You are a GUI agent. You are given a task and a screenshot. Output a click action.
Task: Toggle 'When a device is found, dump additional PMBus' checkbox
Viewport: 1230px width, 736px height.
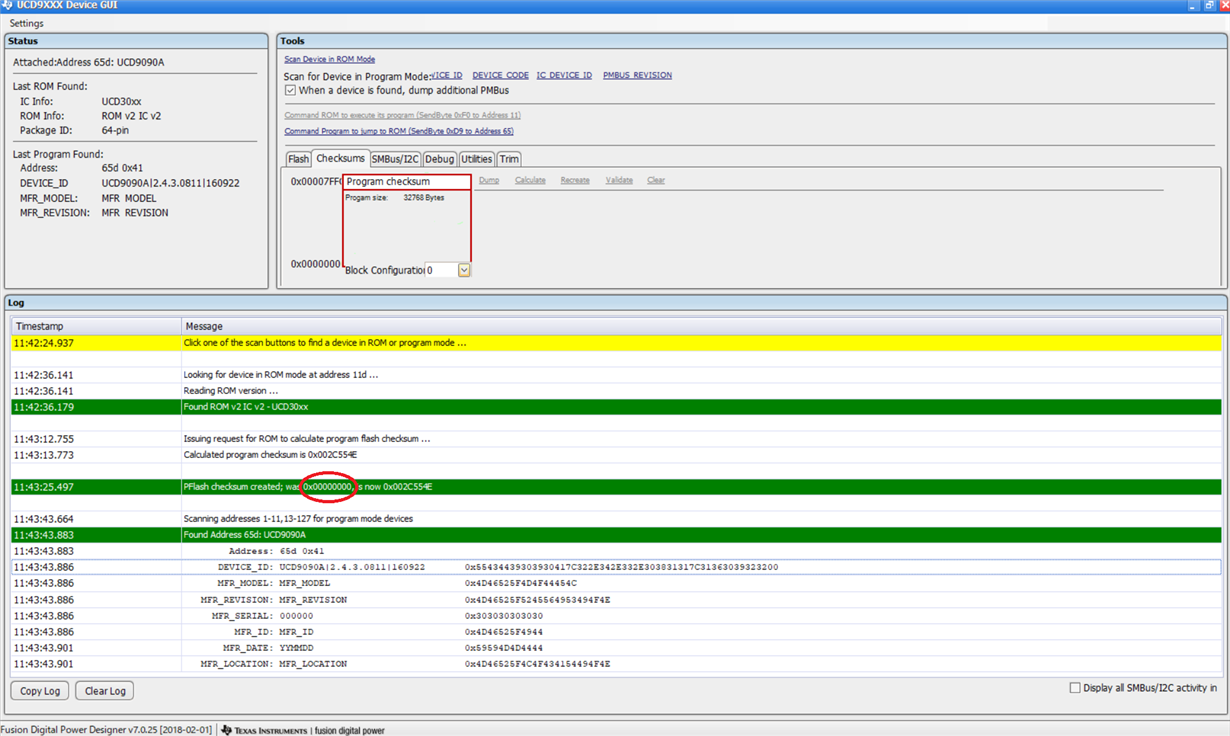click(290, 90)
